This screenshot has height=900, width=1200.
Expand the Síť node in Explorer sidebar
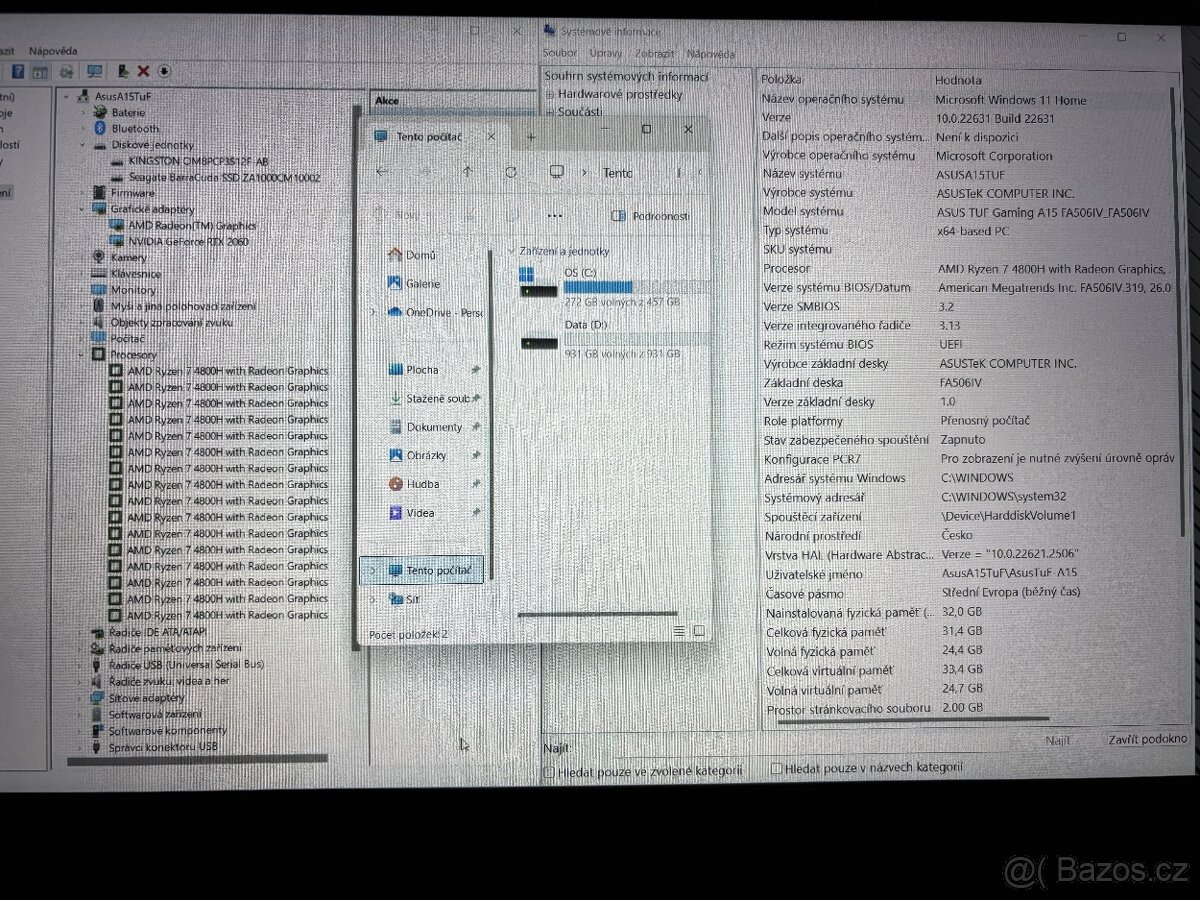[x=372, y=600]
